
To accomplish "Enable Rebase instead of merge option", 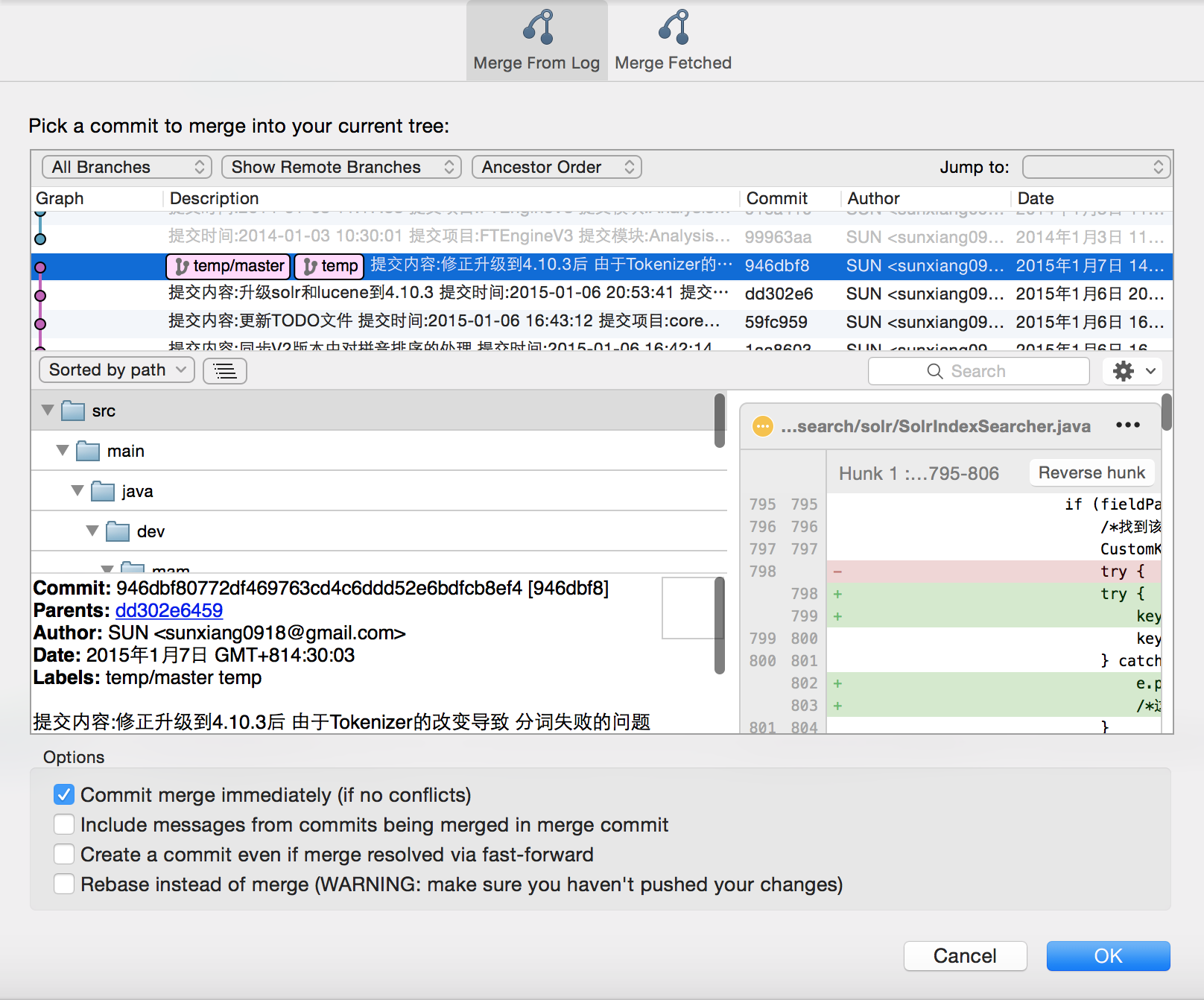I will coord(64,884).
